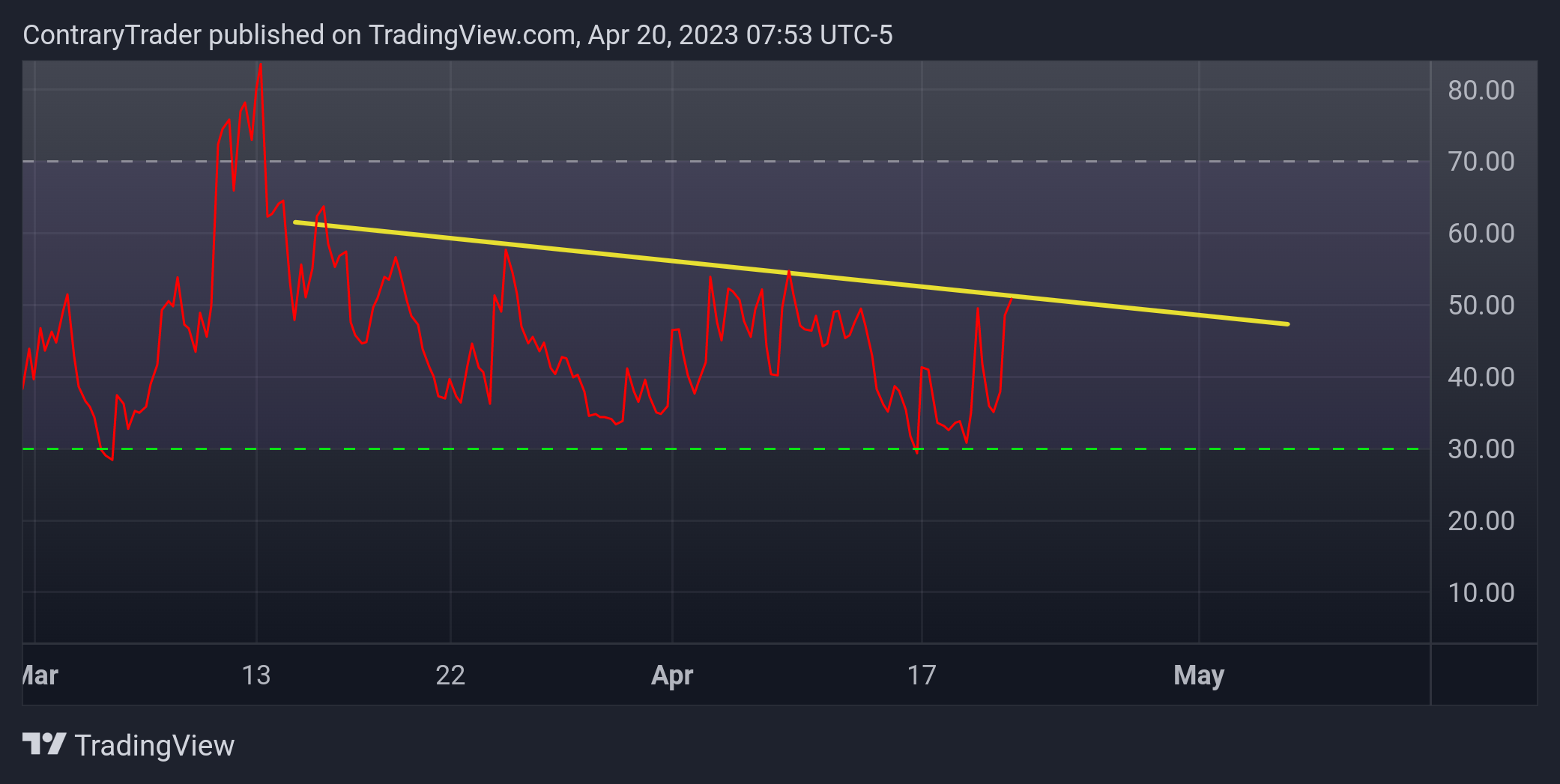Click the partially visible Mar date label
1560x784 pixels.
[x=40, y=675]
